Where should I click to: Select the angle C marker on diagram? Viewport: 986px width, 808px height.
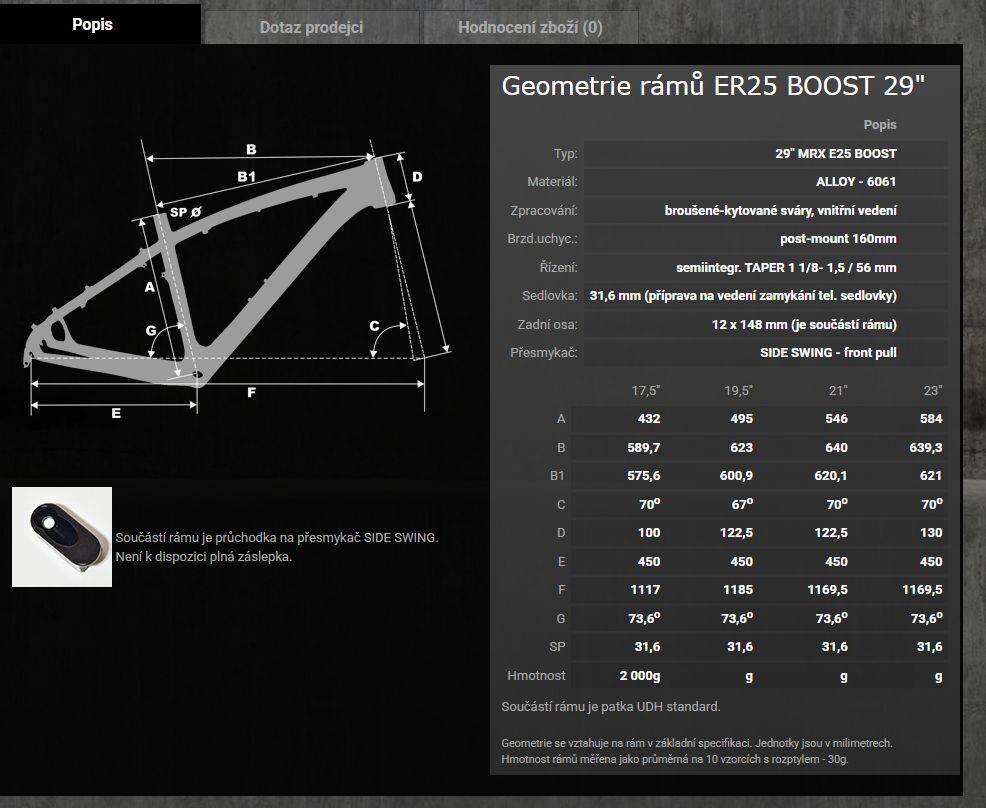click(375, 325)
